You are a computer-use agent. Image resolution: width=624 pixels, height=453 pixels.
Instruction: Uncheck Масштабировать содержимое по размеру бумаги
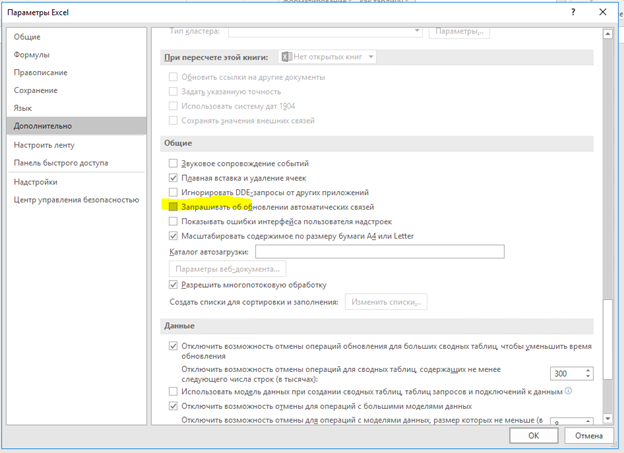pyautogui.click(x=173, y=236)
